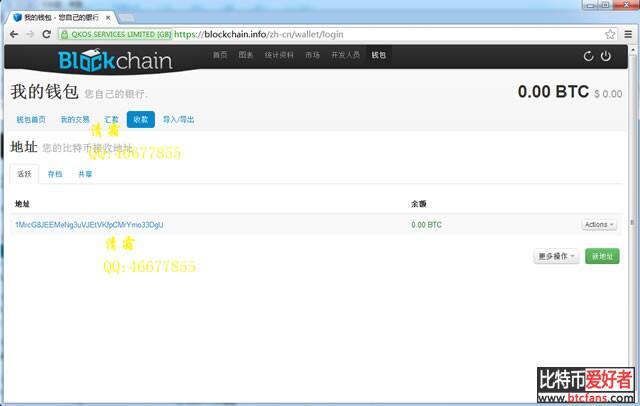Select the 活跃 address tab

[24, 174]
